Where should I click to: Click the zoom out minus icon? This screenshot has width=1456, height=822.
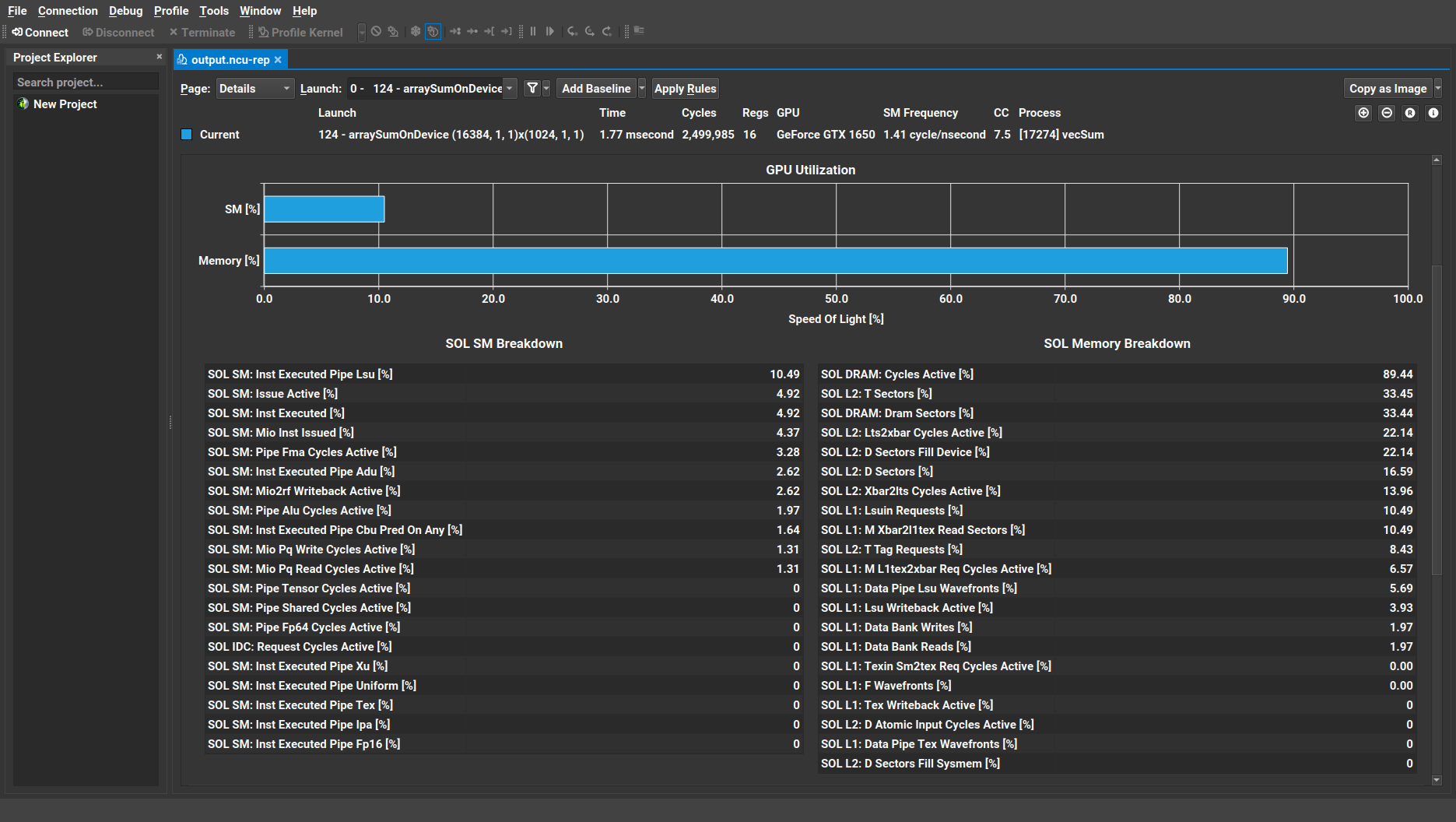(1387, 113)
